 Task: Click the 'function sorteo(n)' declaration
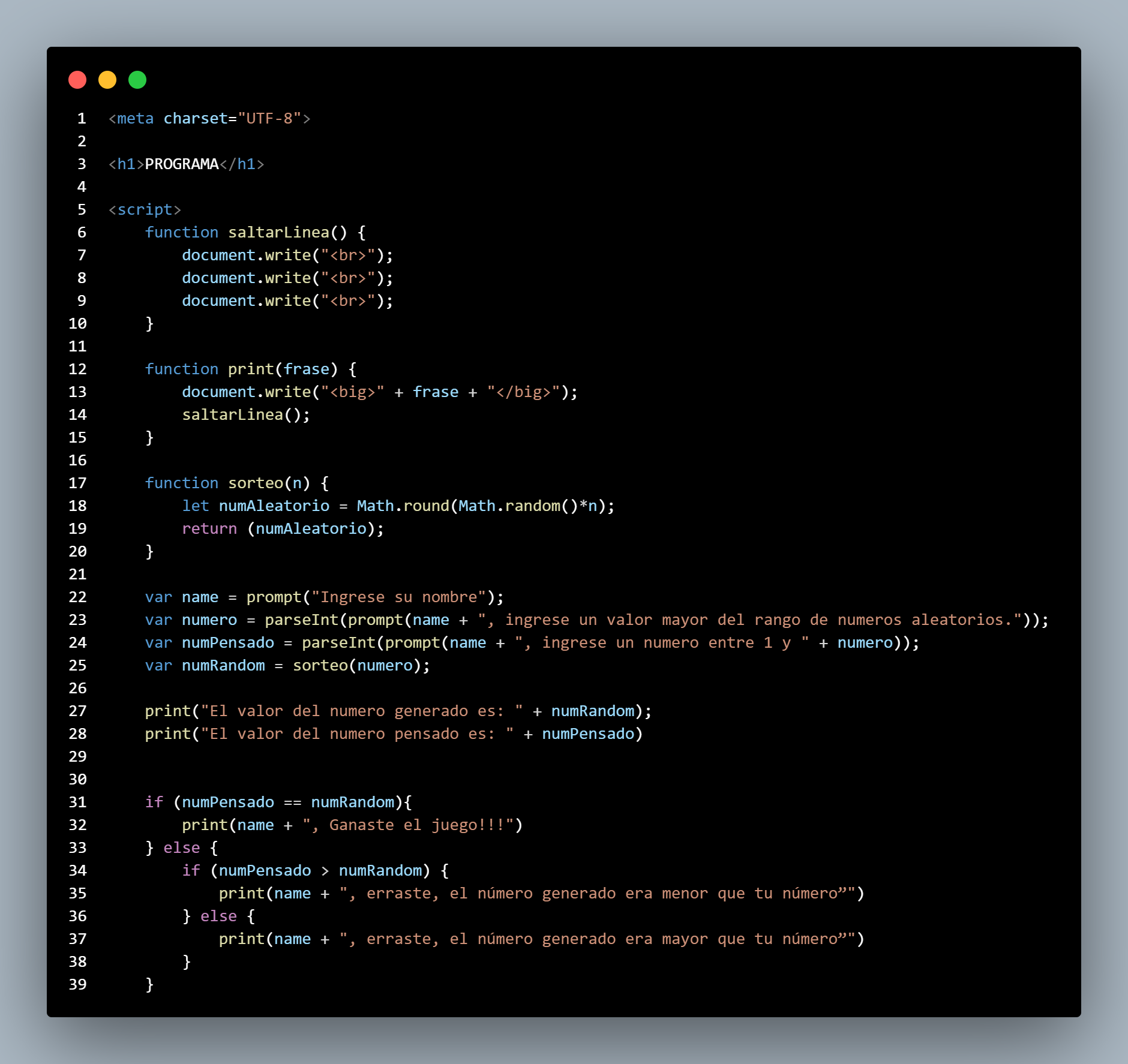tap(227, 483)
